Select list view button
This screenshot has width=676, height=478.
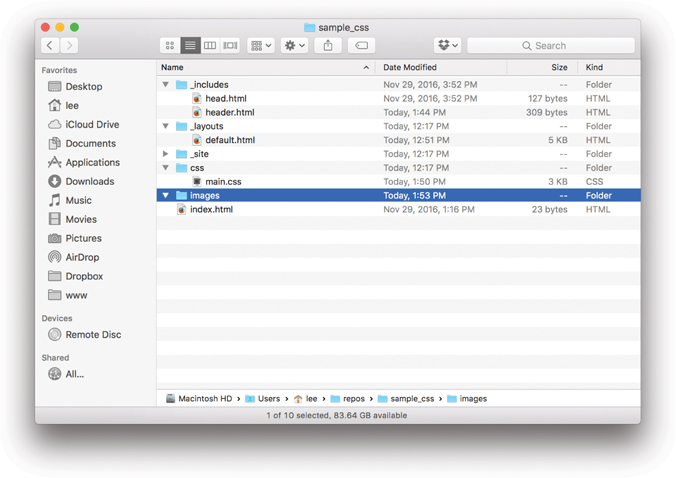pos(190,46)
